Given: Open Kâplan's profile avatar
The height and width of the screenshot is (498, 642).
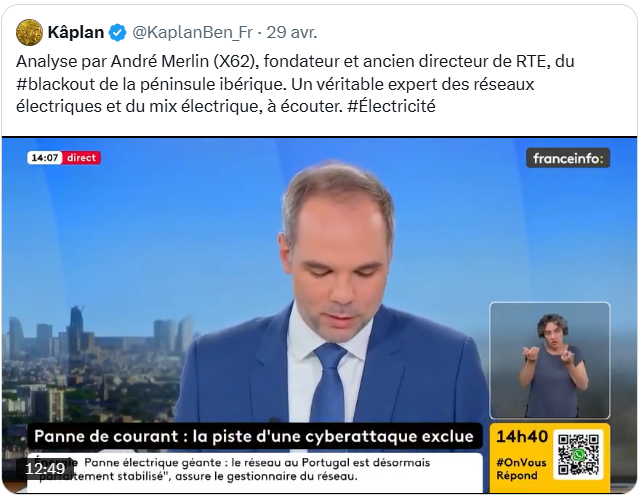Looking at the screenshot, I should coord(29,32).
